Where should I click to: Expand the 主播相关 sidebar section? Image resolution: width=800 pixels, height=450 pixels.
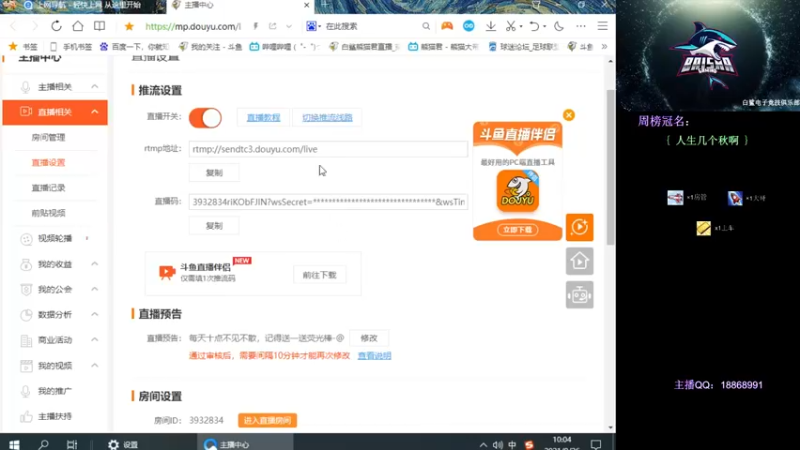[x=95, y=86]
